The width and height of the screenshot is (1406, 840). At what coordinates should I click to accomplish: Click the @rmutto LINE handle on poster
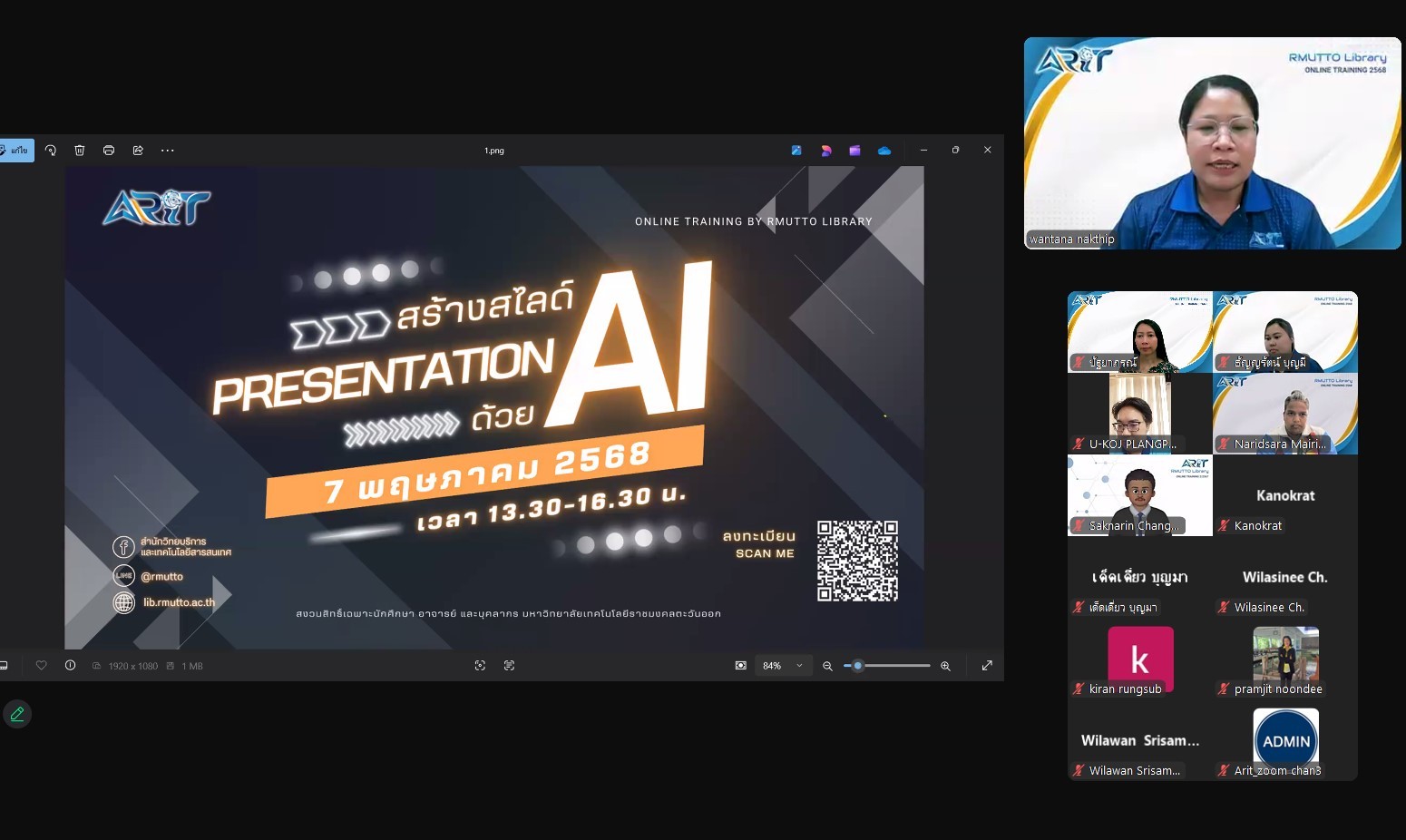tap(162, 576)
